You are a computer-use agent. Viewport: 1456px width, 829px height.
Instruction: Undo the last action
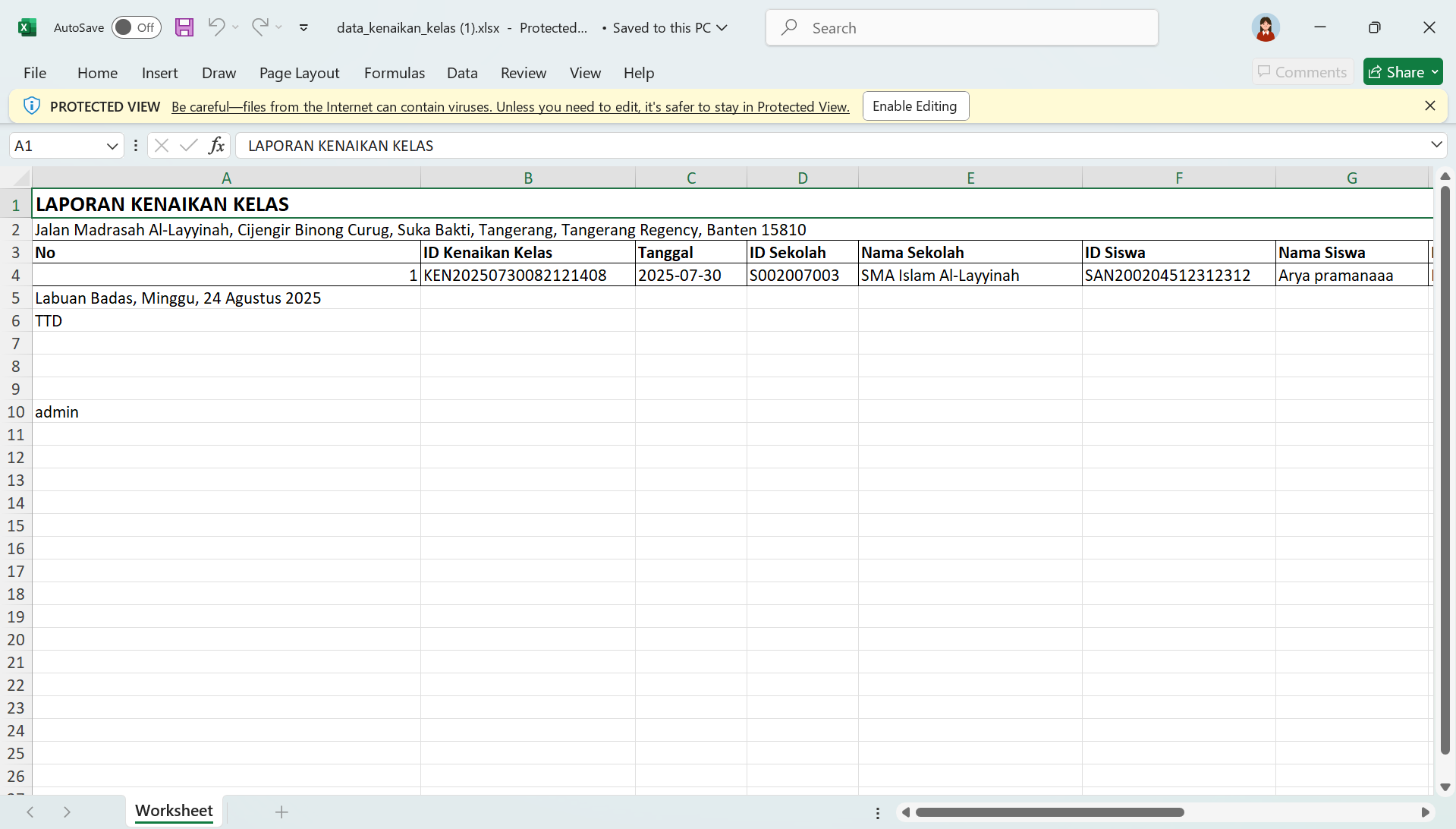(216, 27)
